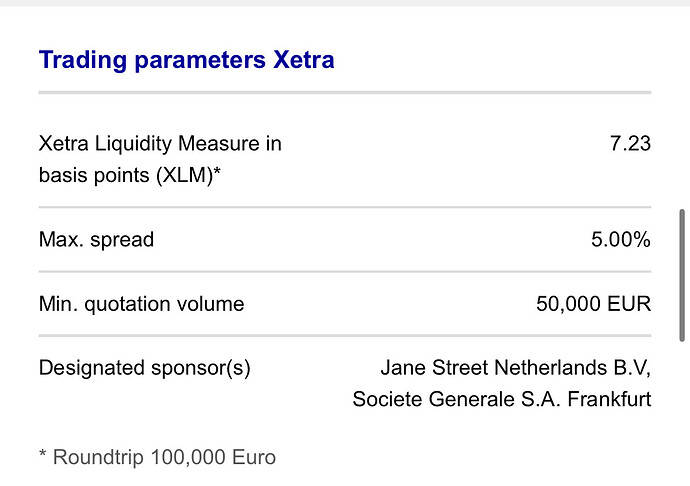Click the Trading parameters Xetra heading
Image resolution: width=690 pixels, height=486 pixels.
pos(186,60)
